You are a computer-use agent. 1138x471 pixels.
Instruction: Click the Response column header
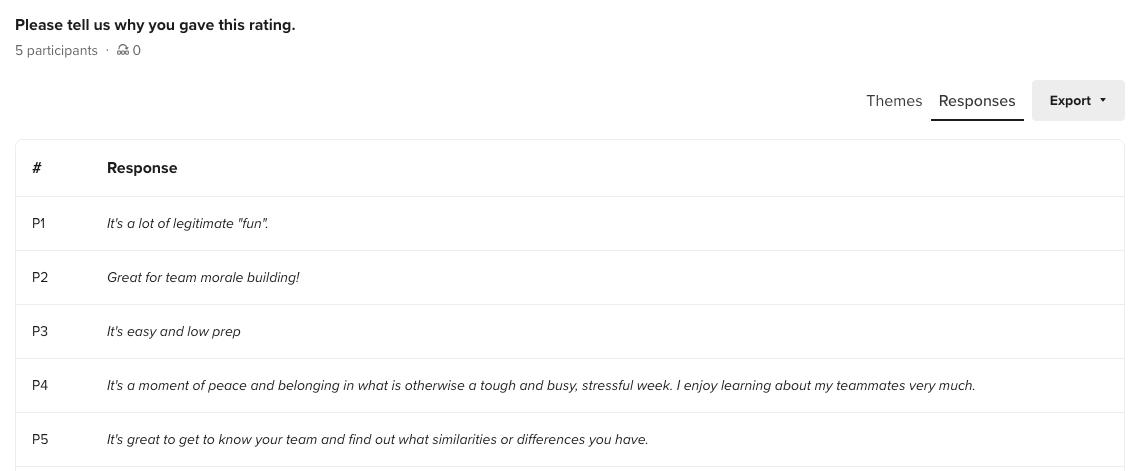142,168
